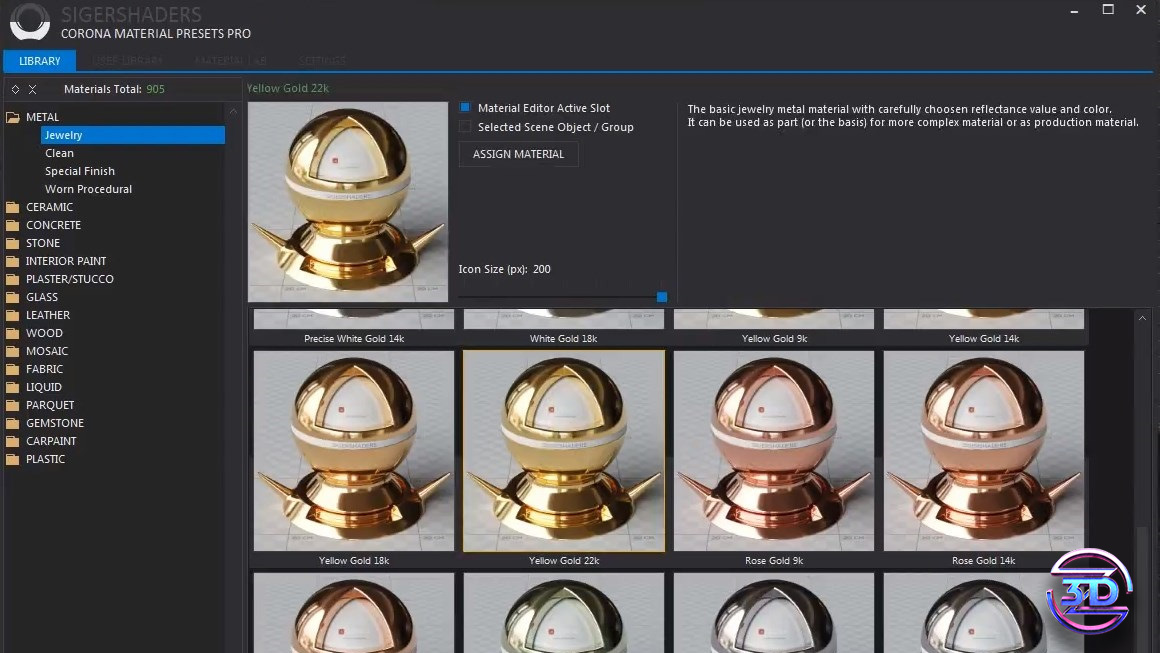Select the Rose Gold 9k material thumbnail

(x=773, y=450)
